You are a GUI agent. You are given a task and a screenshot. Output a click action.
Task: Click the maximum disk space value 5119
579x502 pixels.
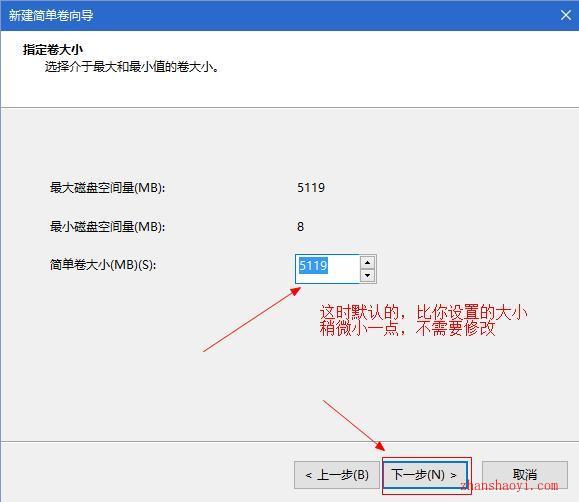coord(311,188)
